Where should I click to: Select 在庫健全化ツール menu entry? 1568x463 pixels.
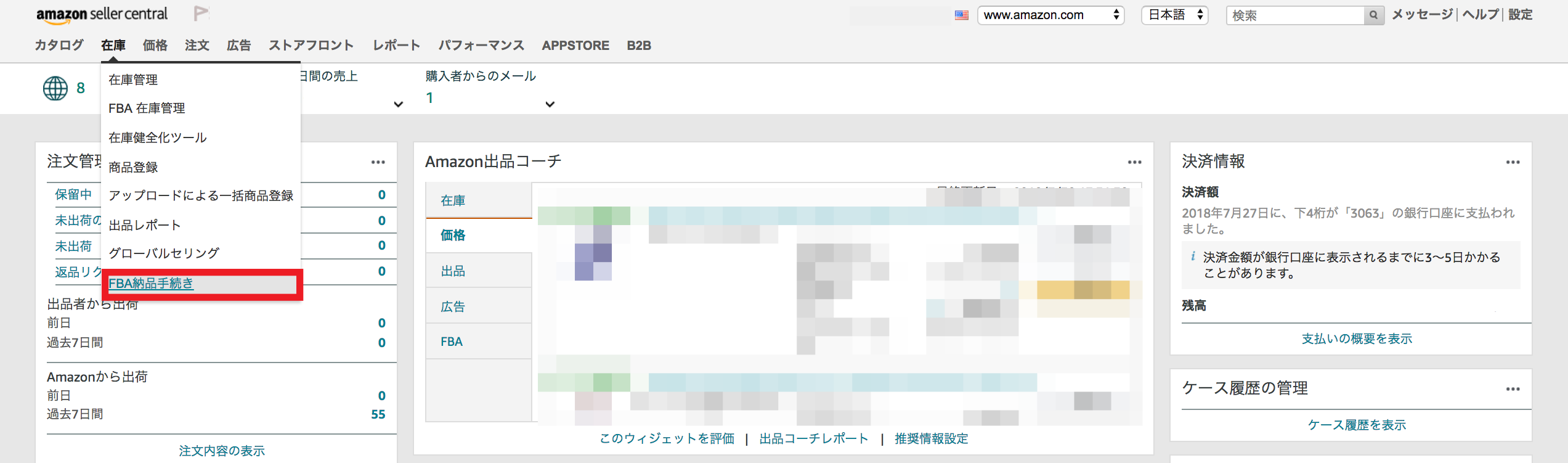point(158,137)
